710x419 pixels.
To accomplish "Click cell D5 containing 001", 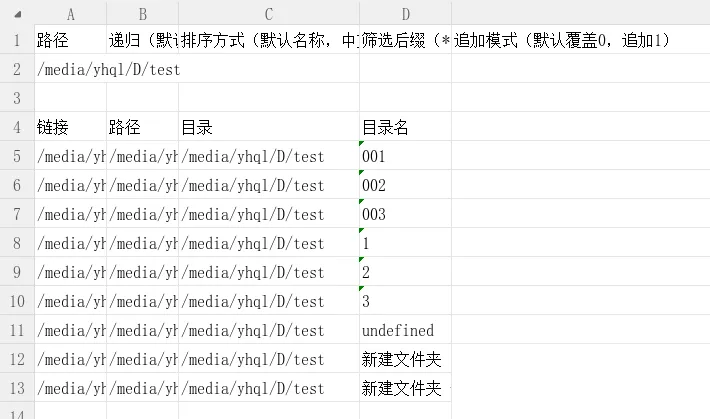I will 405,156.
